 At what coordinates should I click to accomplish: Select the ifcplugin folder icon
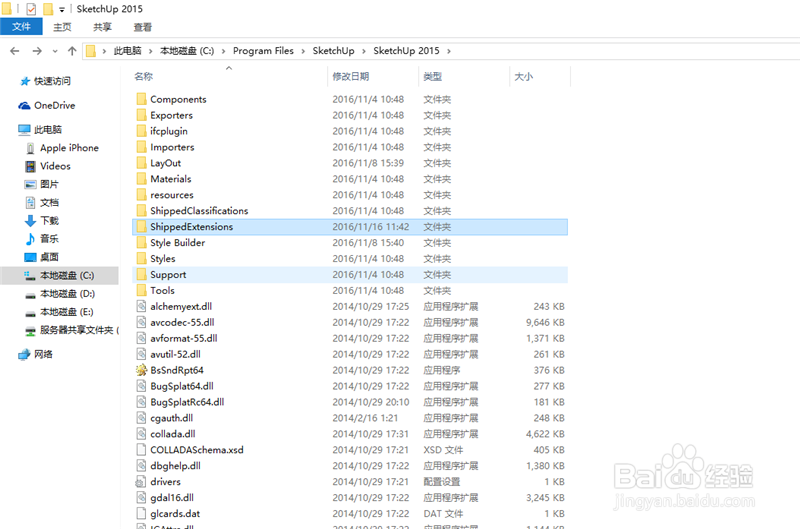[141, 131]
